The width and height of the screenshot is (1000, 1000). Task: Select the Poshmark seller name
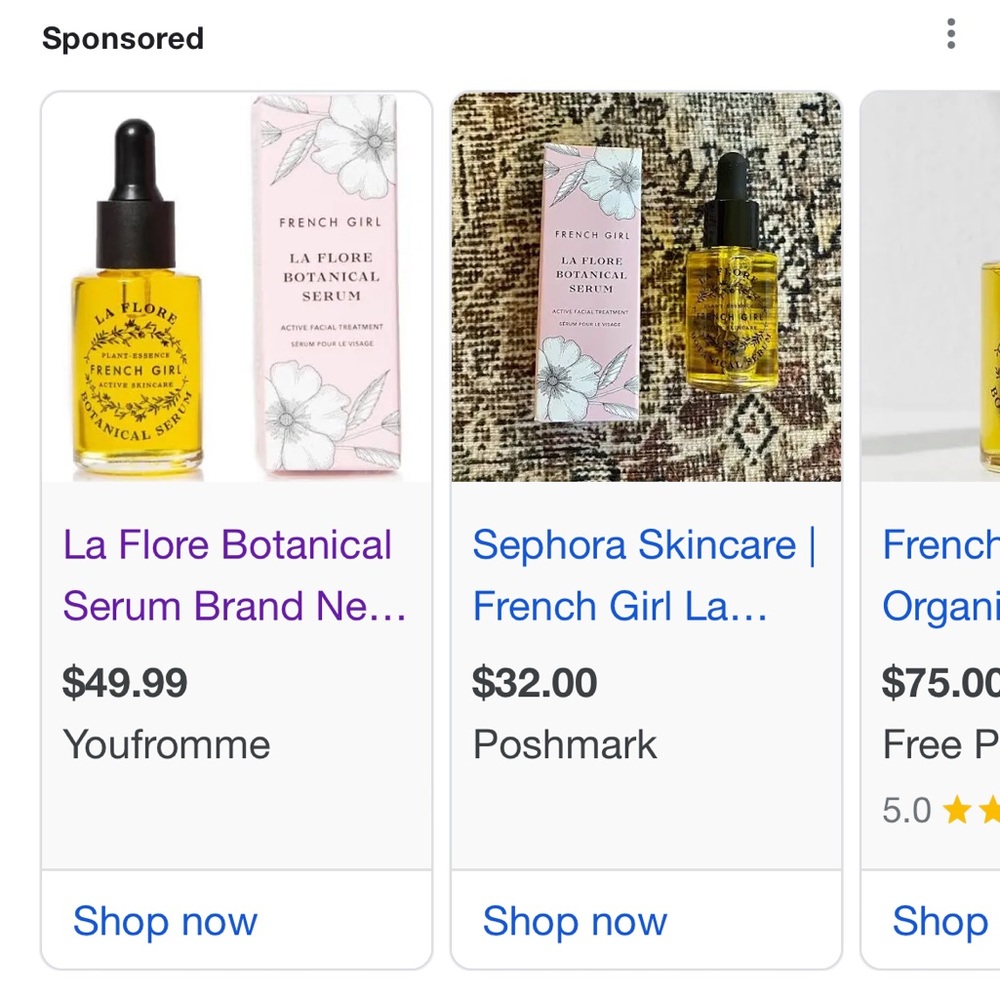point(564,745)
